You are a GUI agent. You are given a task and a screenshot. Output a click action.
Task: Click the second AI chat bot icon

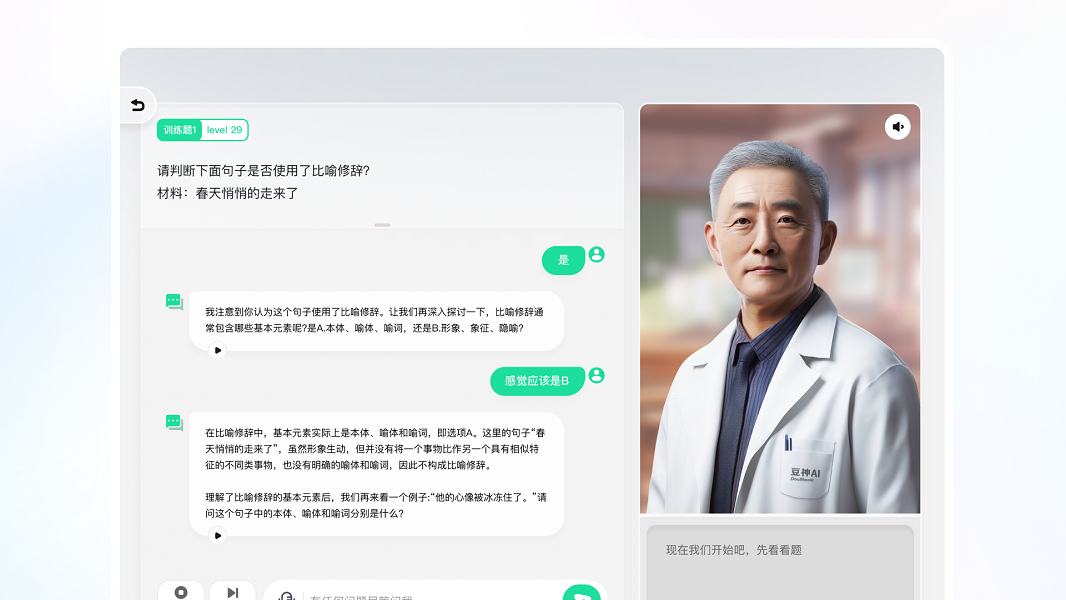tap(174, 423)
